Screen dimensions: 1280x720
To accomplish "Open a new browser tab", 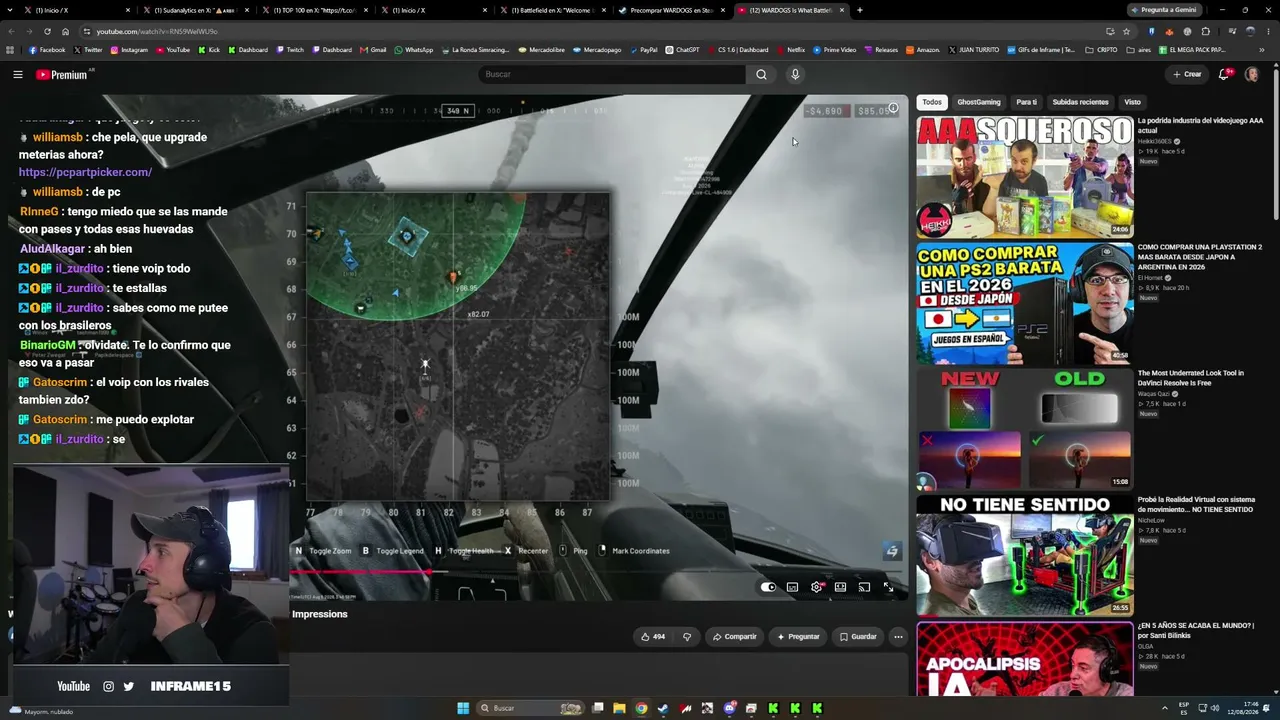I will click(860, 10).
